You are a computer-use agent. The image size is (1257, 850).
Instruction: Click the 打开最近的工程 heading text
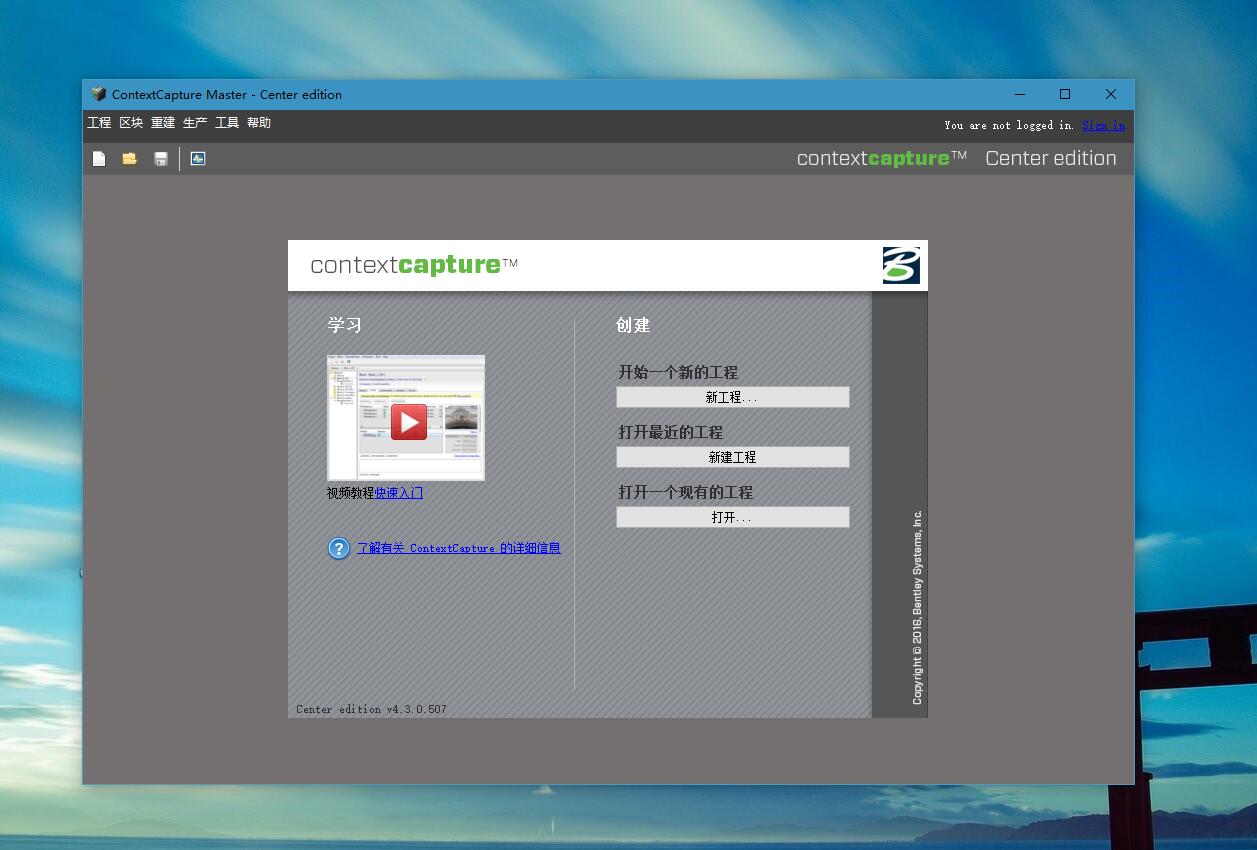tap(670, 432)
